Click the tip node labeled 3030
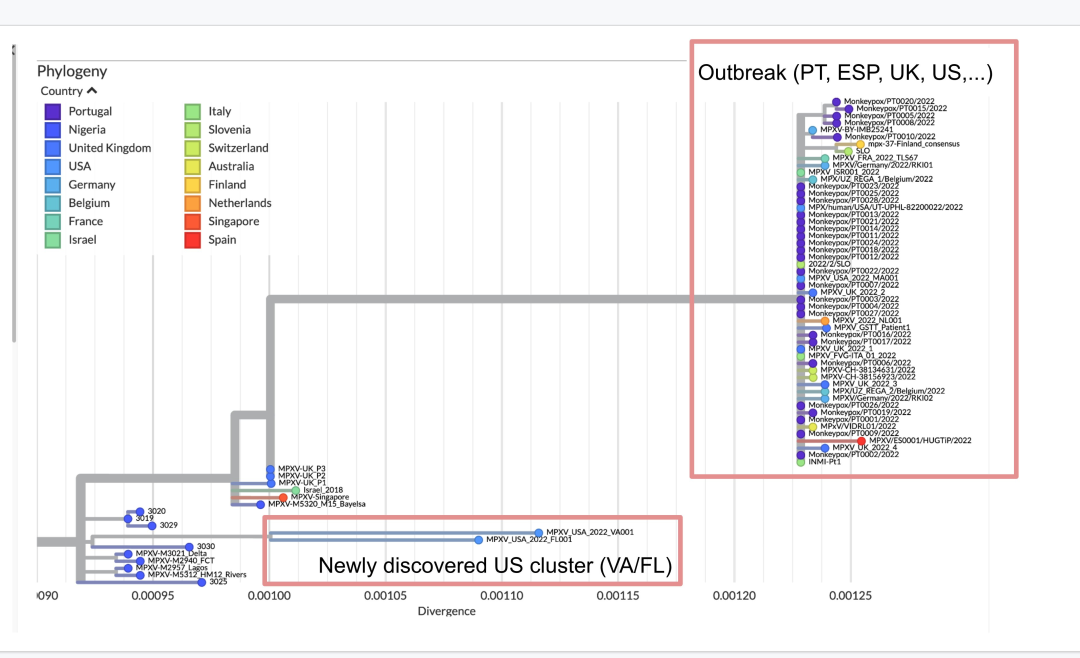The height and width of the screenshot is (658, 1080). 189,547
